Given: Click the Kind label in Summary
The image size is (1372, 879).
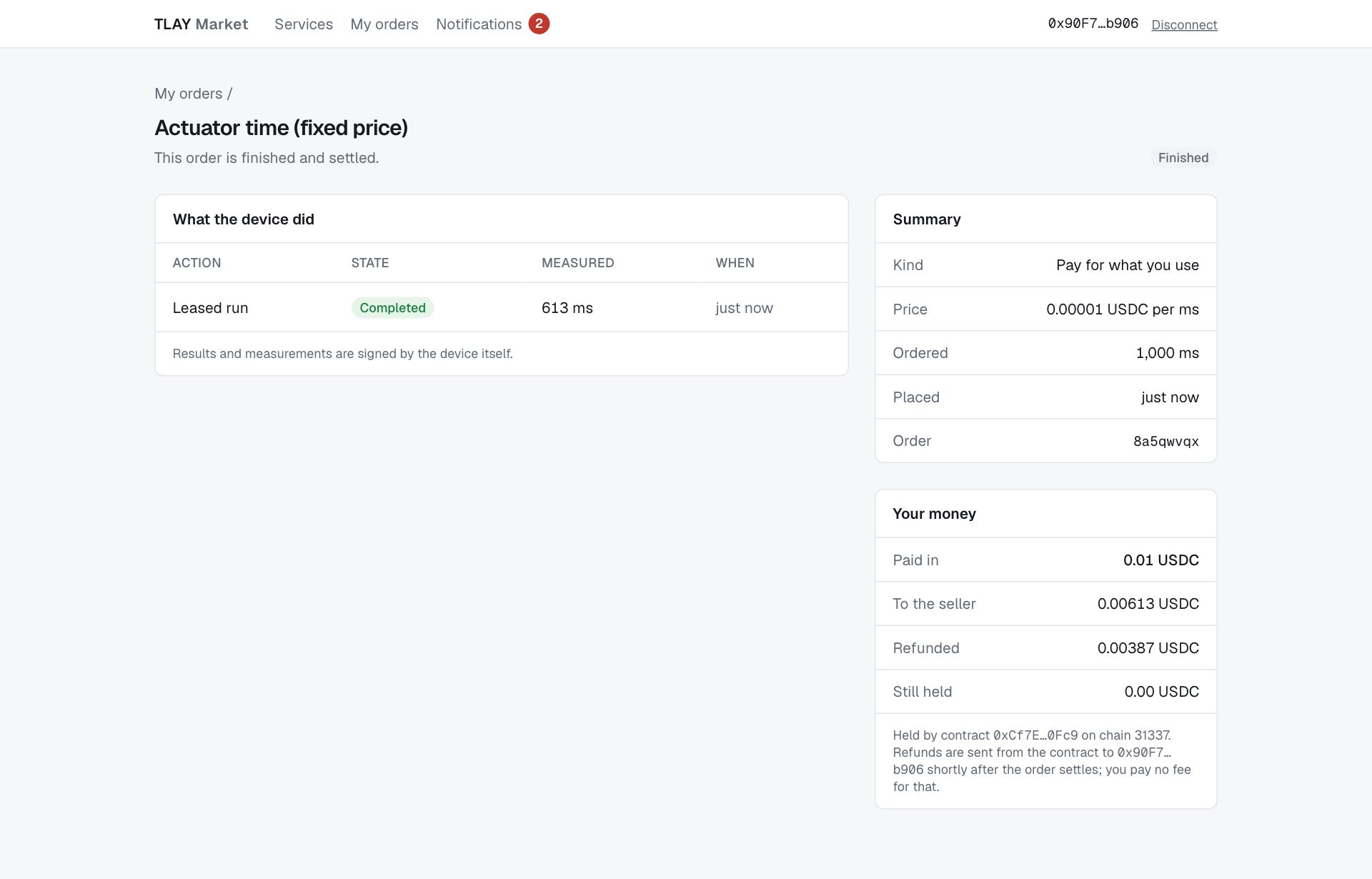Looking at the screenshot, I should click(x=908, y=265).
